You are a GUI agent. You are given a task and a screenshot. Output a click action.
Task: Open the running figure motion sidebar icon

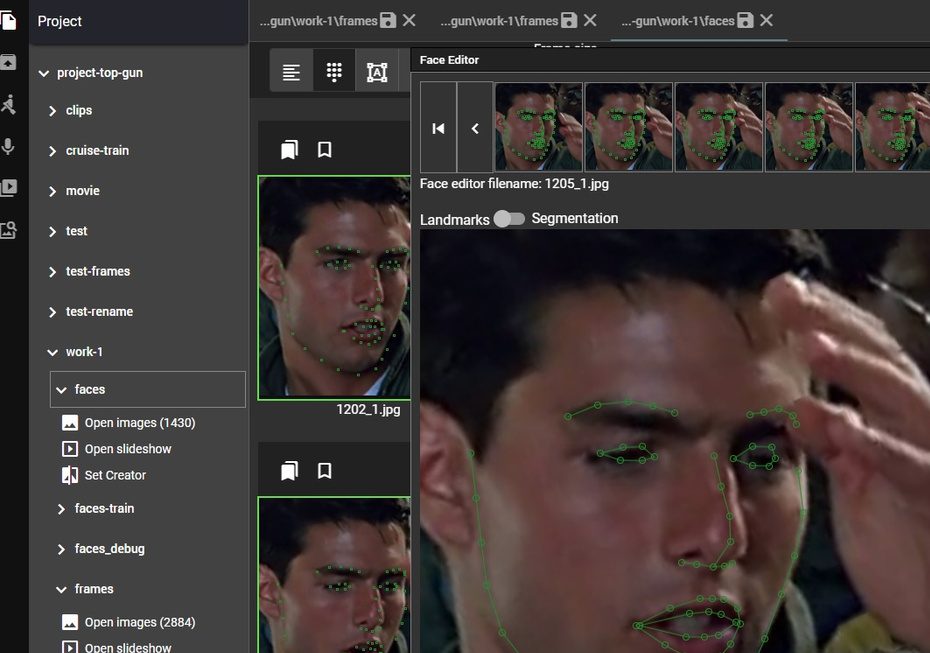click(x=8, y=104)
